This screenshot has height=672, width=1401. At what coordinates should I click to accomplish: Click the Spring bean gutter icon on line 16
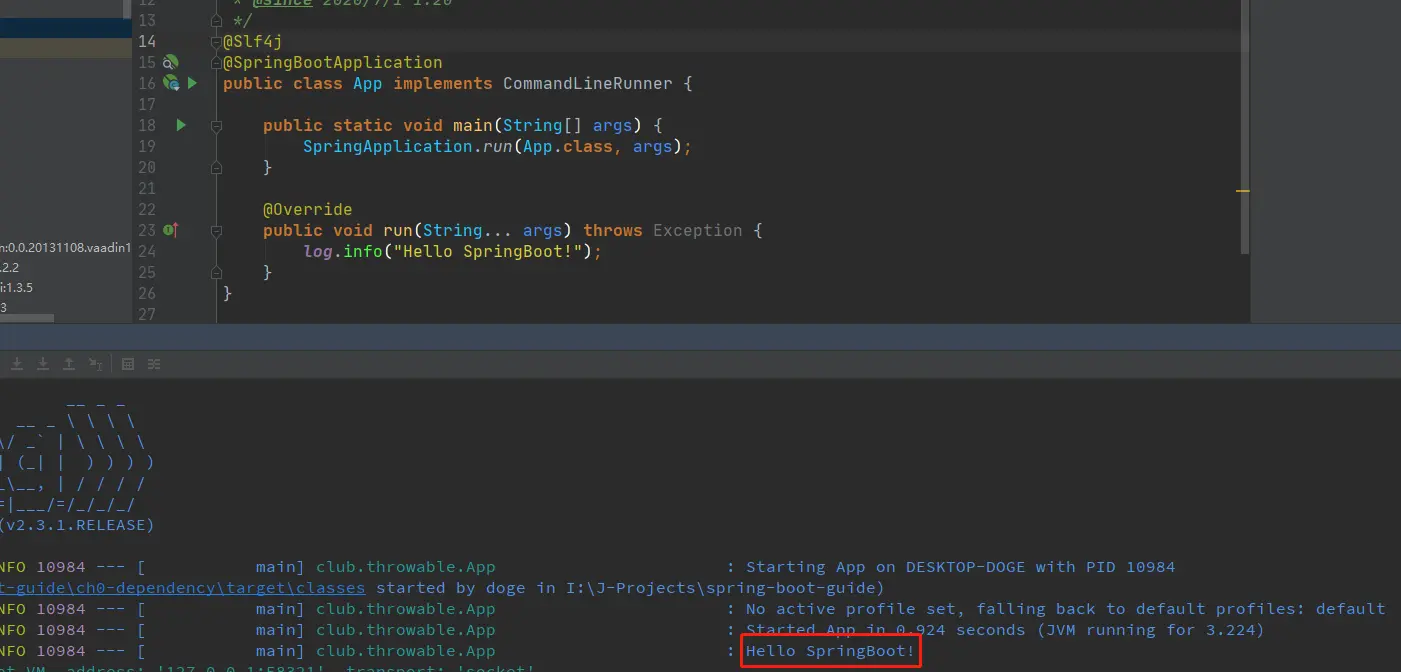[171, 83]
